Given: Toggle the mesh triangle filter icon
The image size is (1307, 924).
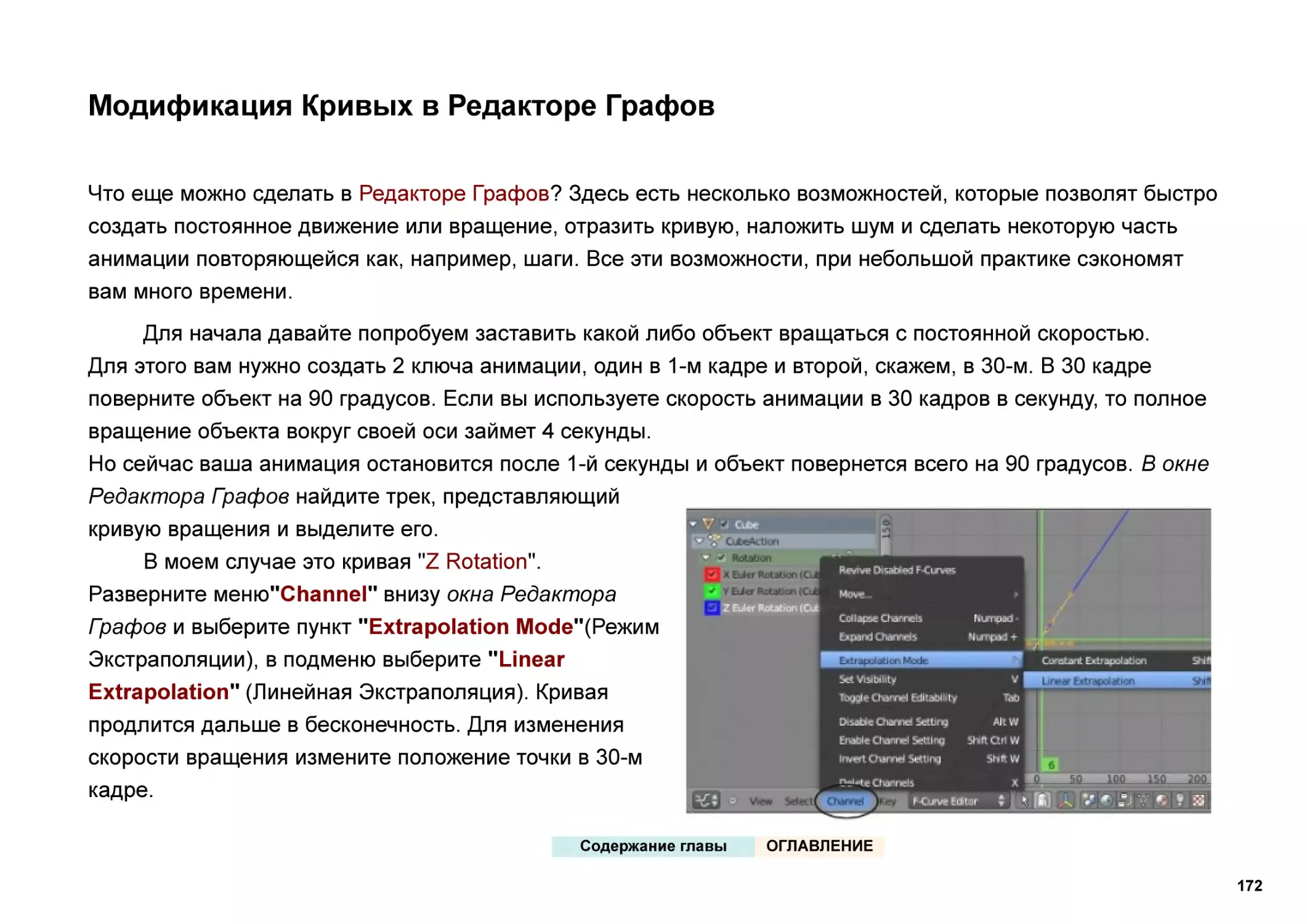Looking at the screenshot, I should tap(1143, 801).
